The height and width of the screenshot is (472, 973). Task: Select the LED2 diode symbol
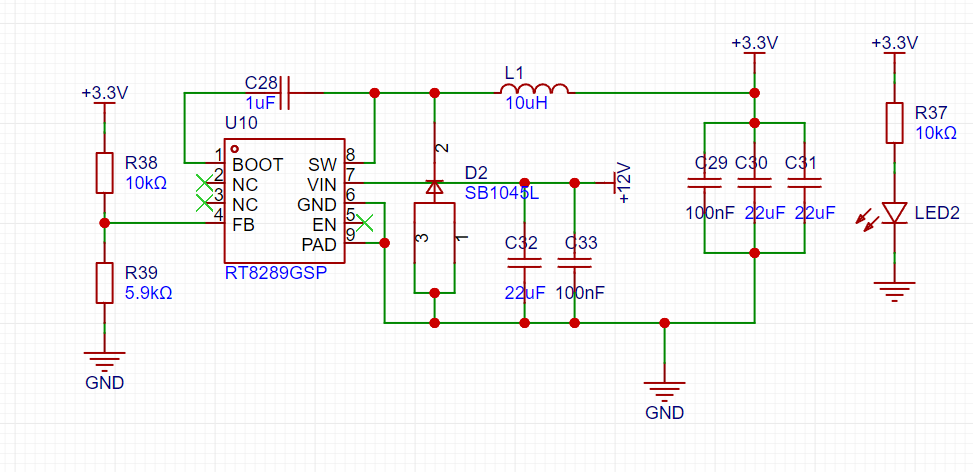[894, 213]
